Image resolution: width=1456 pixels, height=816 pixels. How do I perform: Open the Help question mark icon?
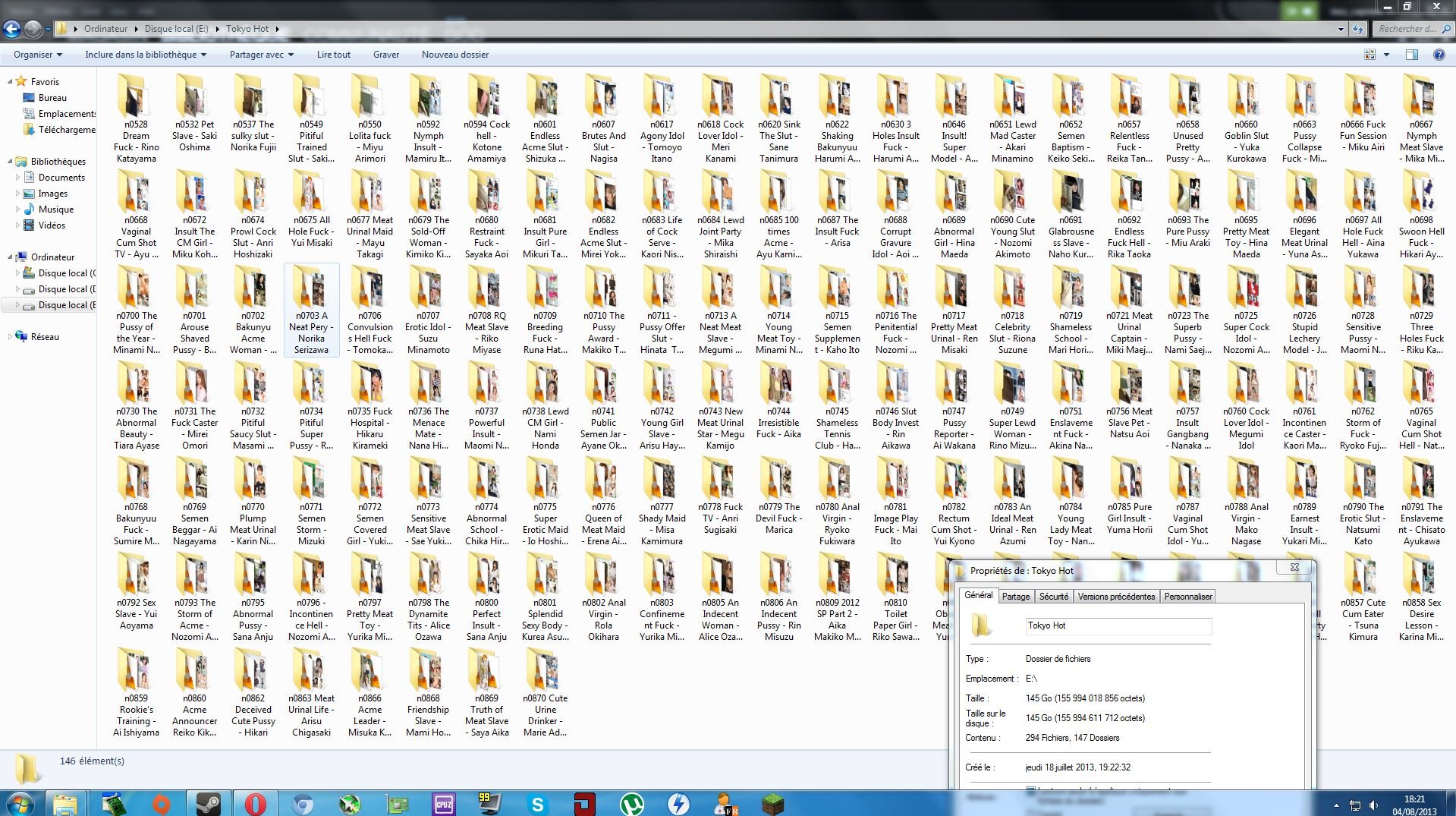(x=1438, y=55)
